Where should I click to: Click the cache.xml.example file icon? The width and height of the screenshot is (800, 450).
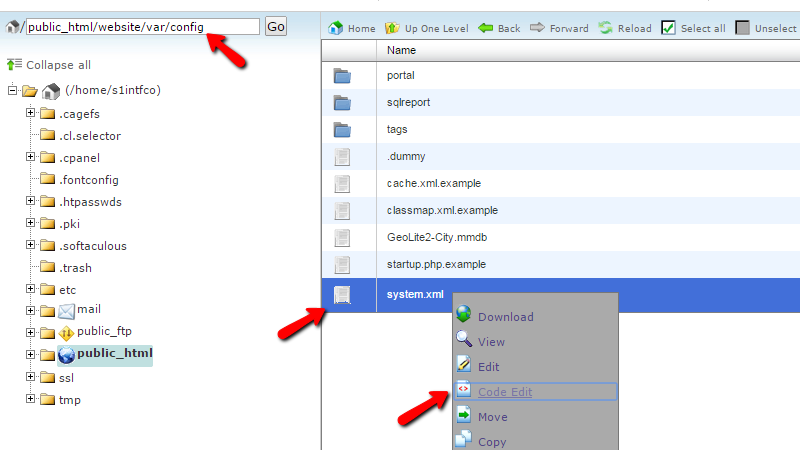coord(342,184)
